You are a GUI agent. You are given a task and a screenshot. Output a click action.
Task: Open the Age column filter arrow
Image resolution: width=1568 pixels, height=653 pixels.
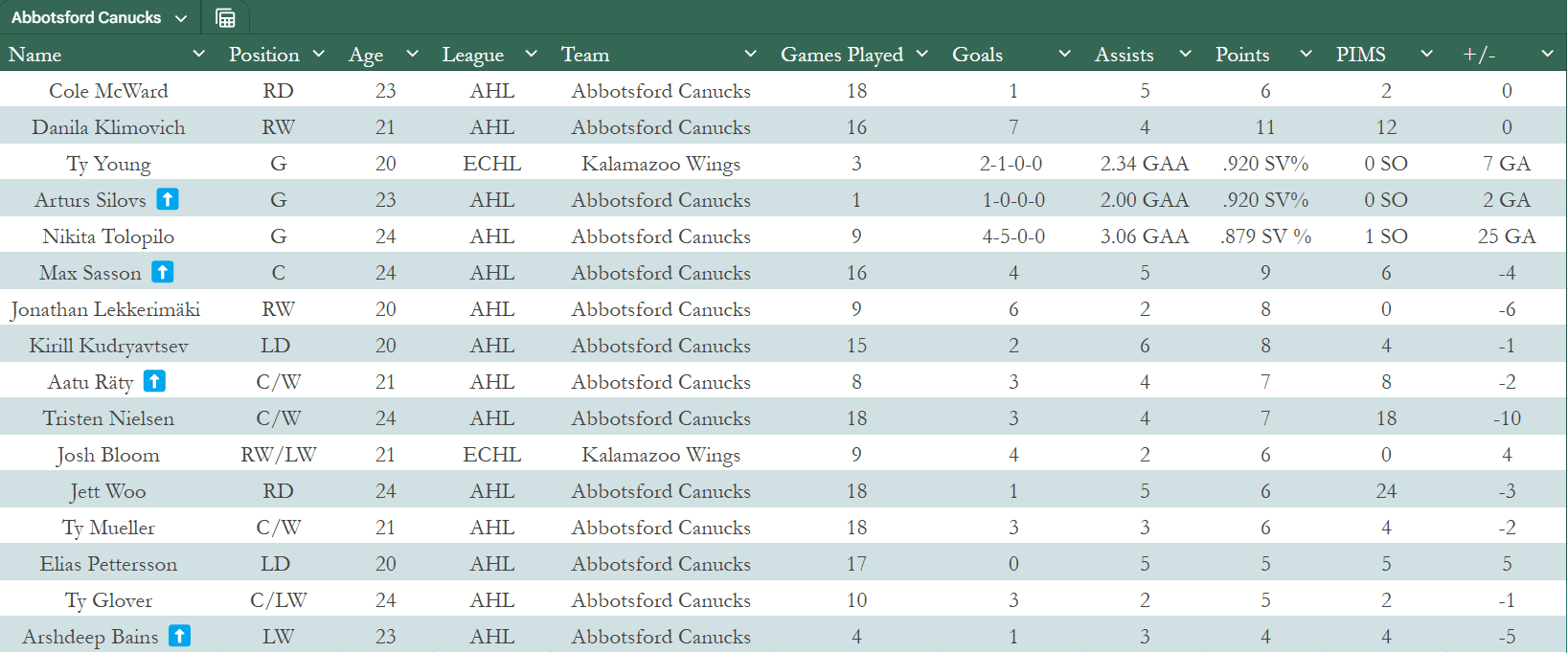pos(413,54)
